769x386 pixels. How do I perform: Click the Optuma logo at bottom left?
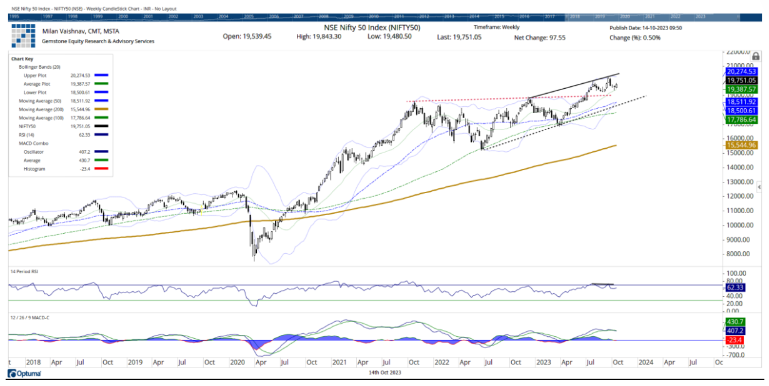point(25,374)
